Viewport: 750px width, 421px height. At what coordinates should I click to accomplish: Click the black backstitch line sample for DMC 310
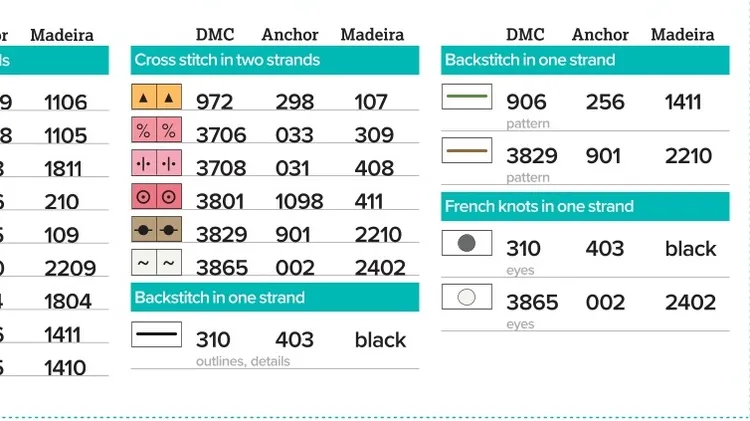(156, 334)
